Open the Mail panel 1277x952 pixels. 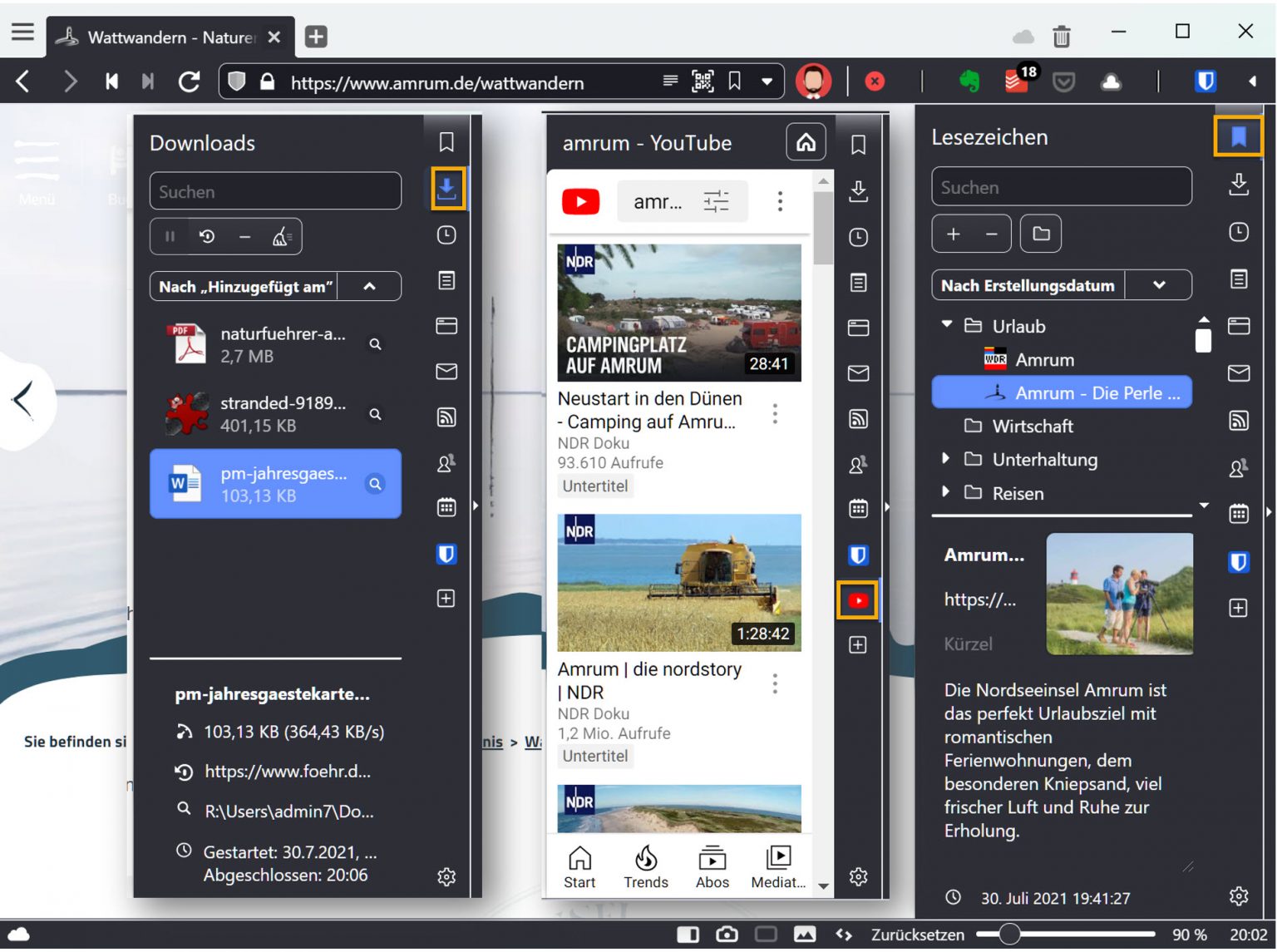(1238, 374)
